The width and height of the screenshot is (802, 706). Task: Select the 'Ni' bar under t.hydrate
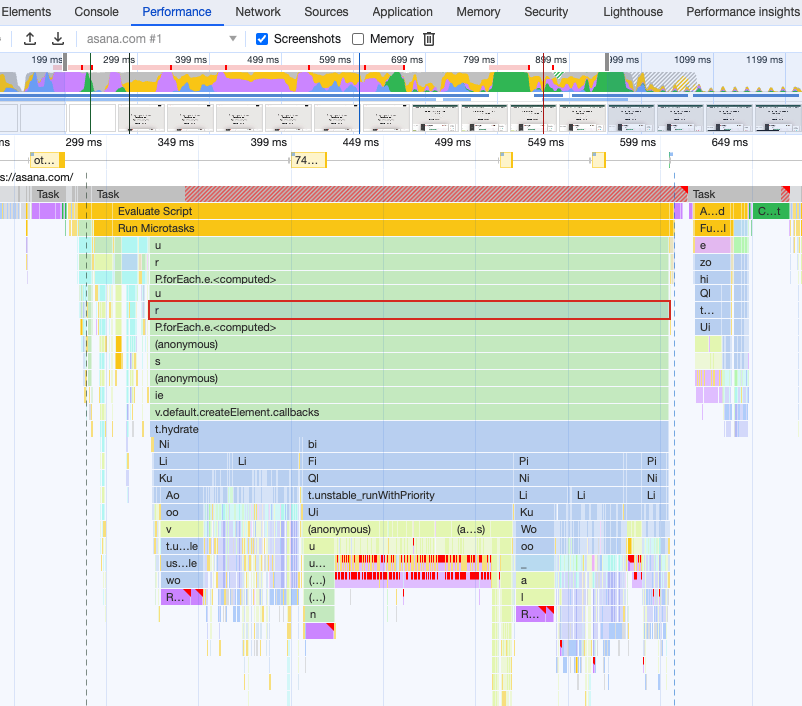click(x=225, y=444)
